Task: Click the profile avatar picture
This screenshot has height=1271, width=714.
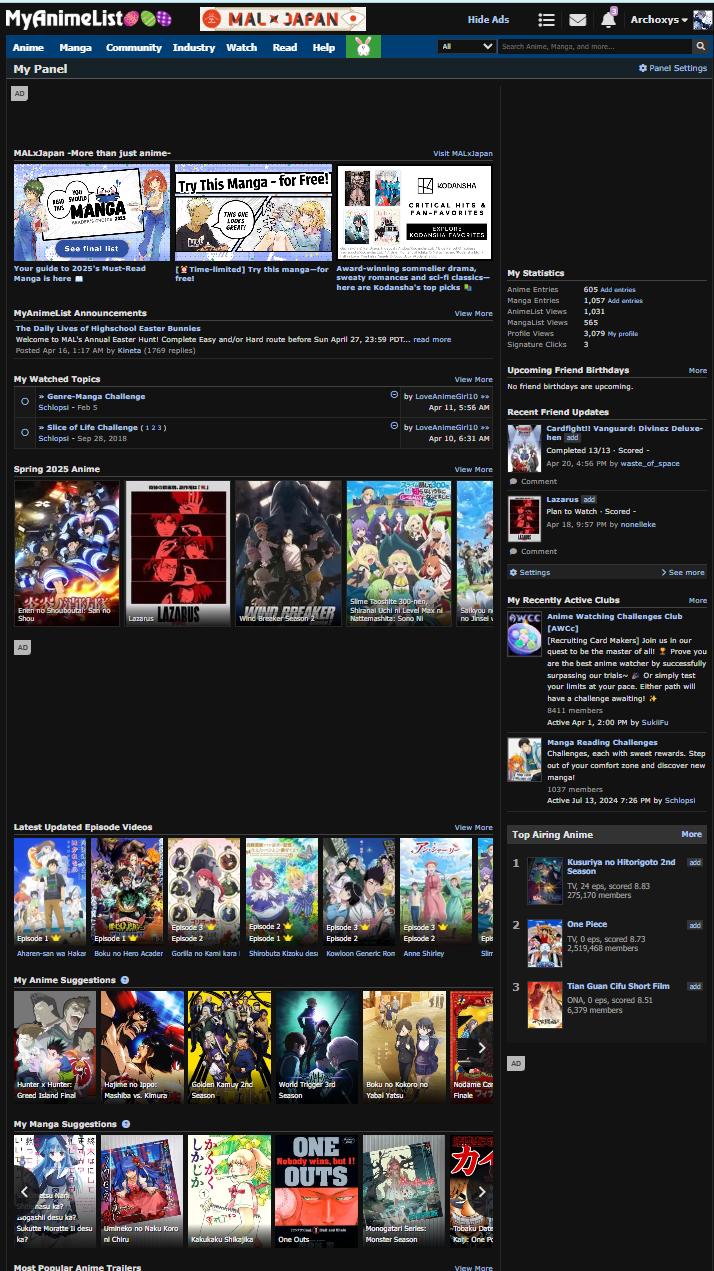Action: (x=702, y=19)
